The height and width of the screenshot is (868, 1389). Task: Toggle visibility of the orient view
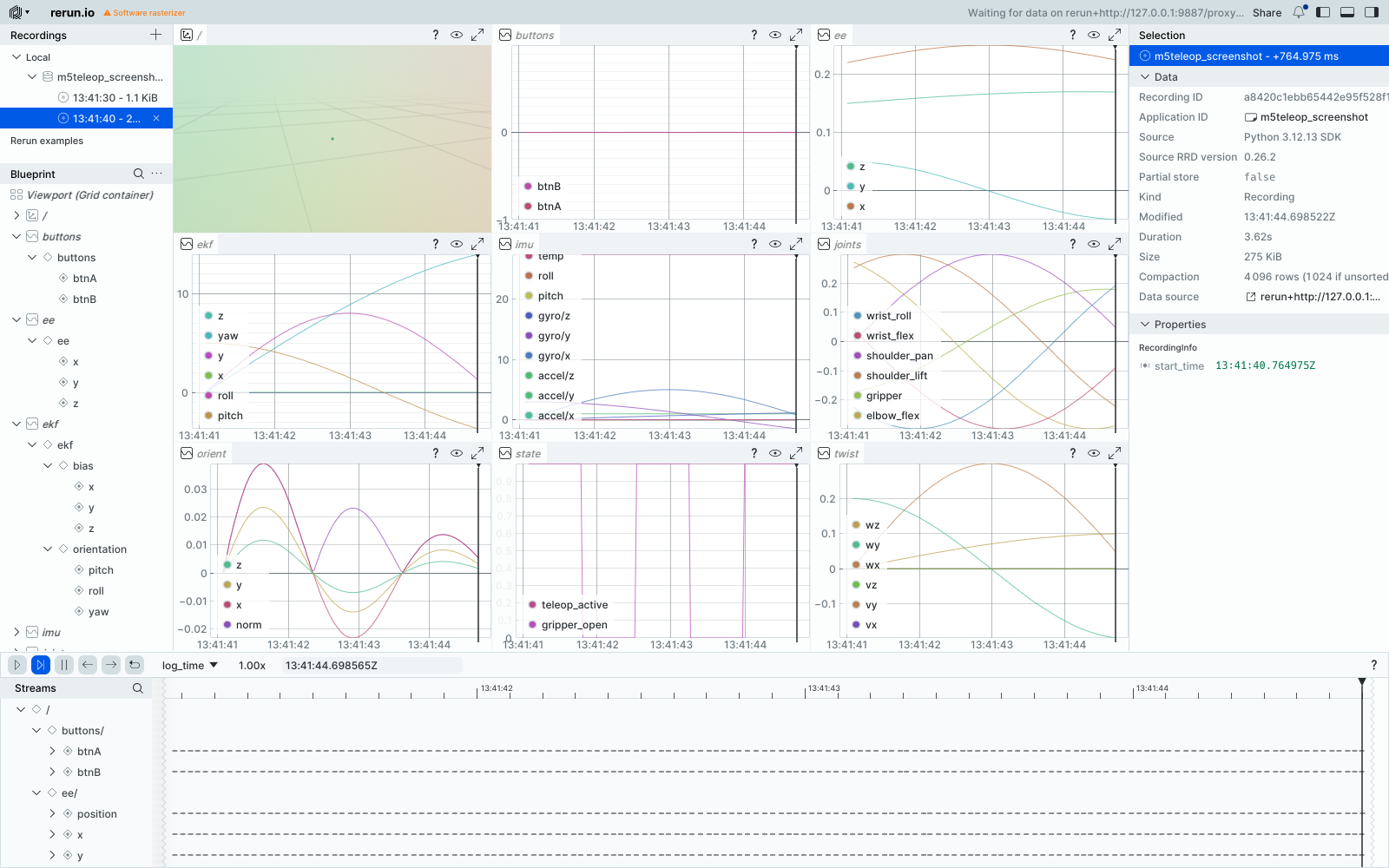tap(457, 453)
